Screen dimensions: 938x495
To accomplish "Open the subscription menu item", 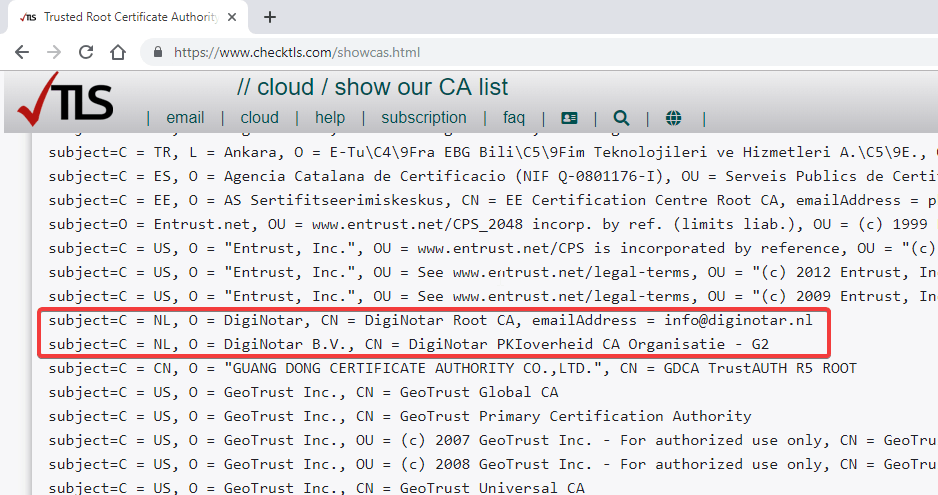I will [x=424, y=118].
